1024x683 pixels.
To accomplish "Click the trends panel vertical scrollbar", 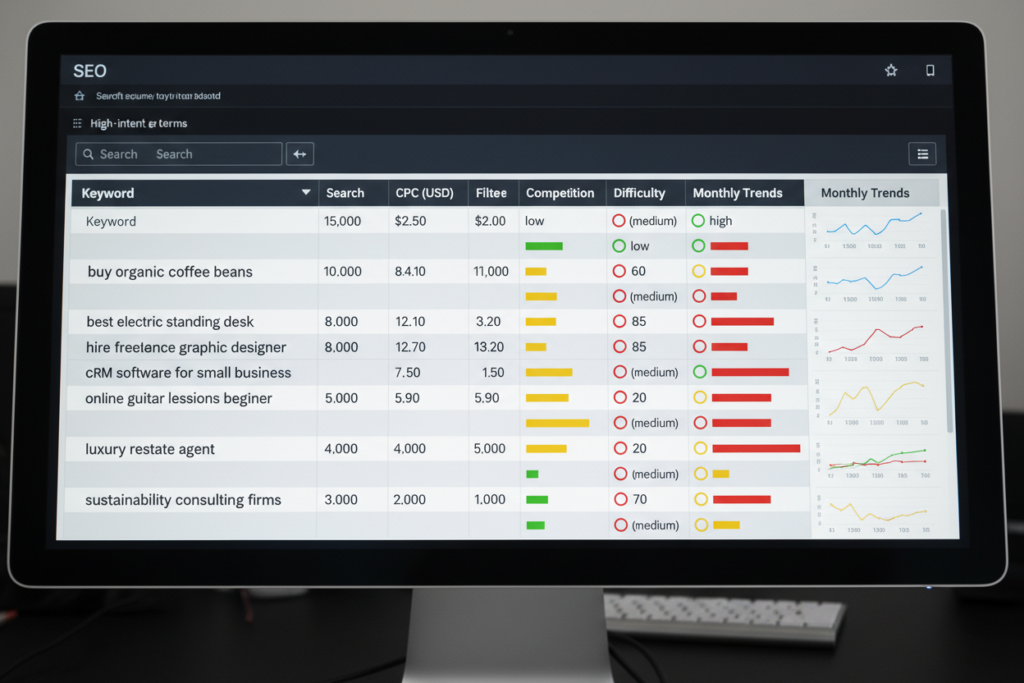I will click(946, 320).
